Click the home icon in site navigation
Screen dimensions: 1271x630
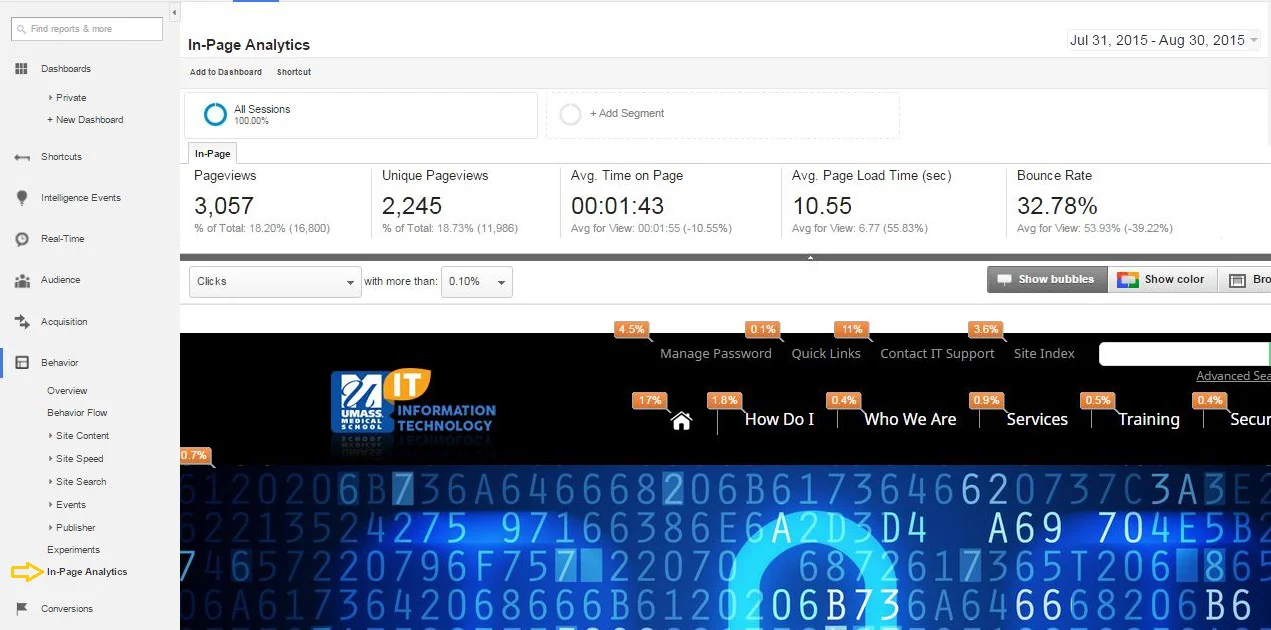681,421
